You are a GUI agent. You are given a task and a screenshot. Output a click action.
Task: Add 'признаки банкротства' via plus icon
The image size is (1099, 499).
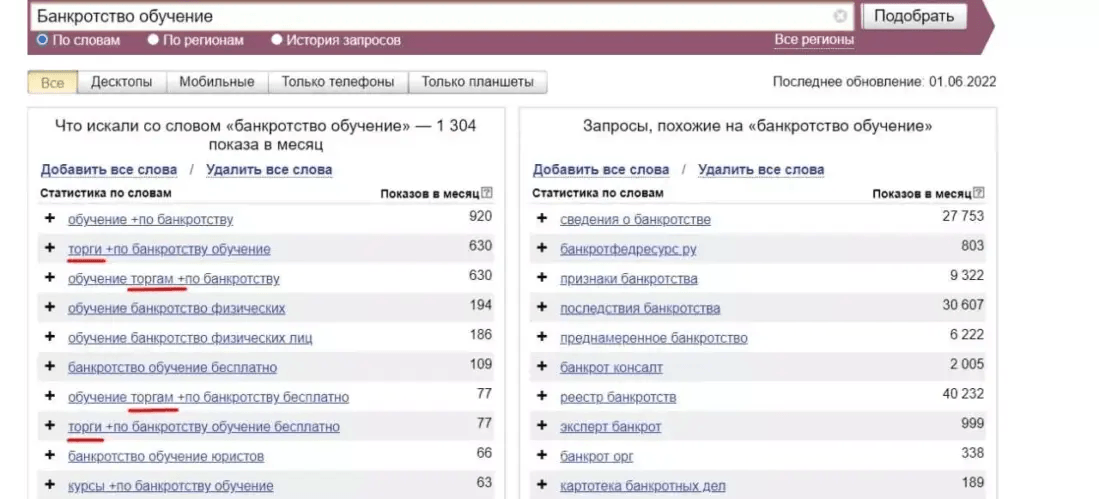click(x=542, y=278)
